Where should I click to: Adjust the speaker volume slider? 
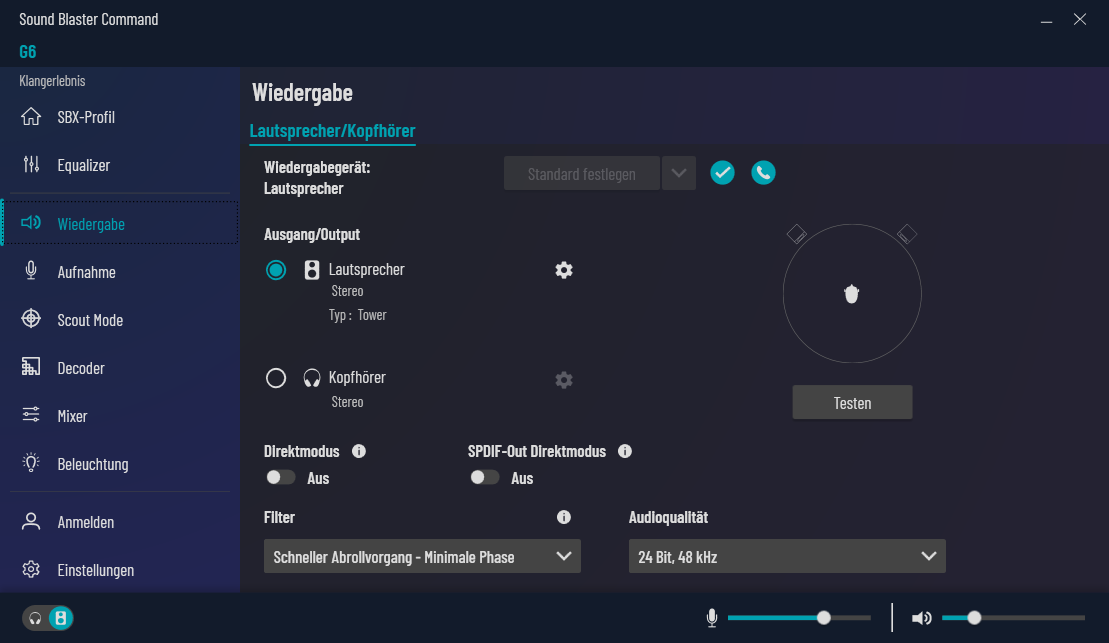[x=1014, y=618]
